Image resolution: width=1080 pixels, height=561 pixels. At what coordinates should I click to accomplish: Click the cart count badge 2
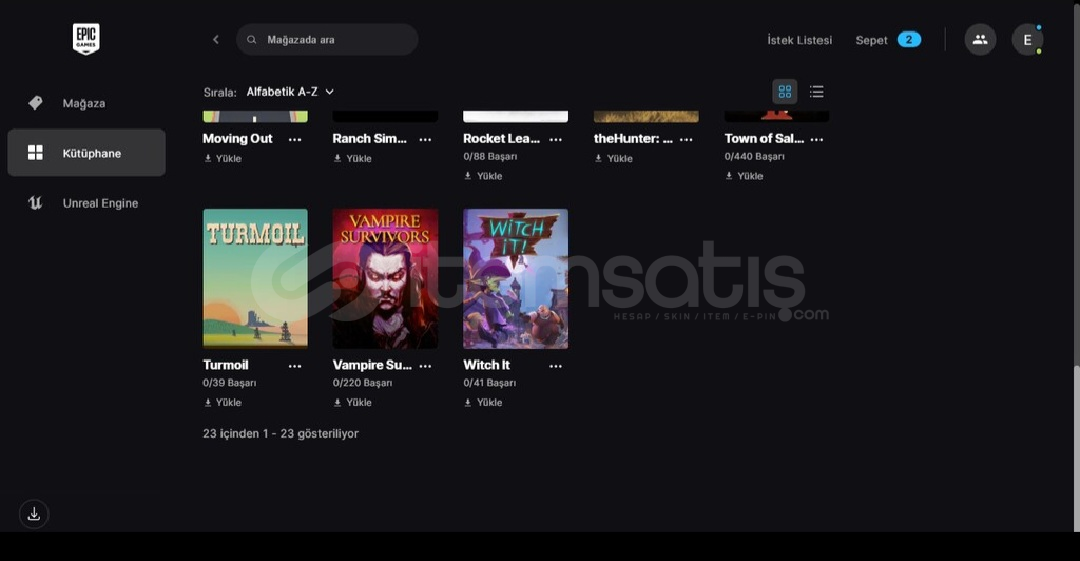tap(909, 39)
